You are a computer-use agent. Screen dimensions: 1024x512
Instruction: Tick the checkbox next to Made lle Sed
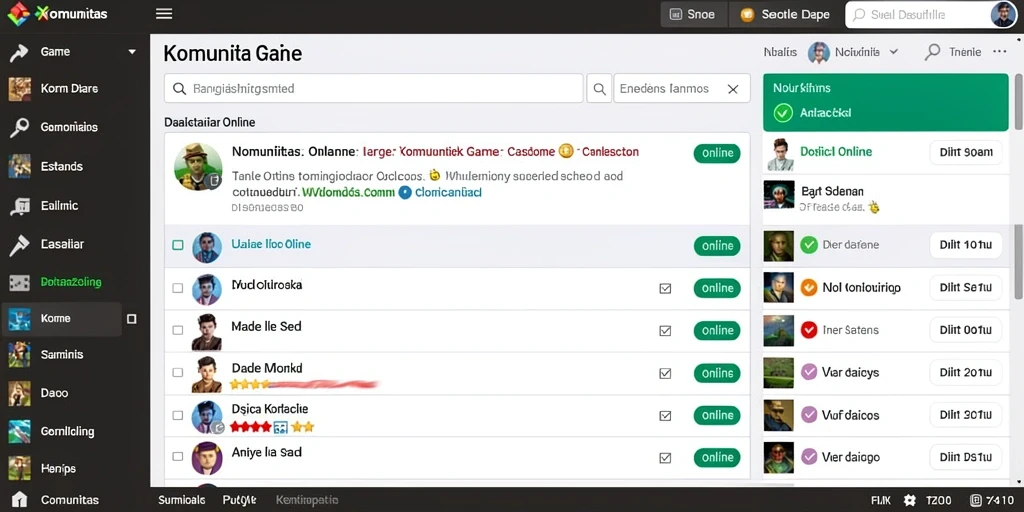178,330
